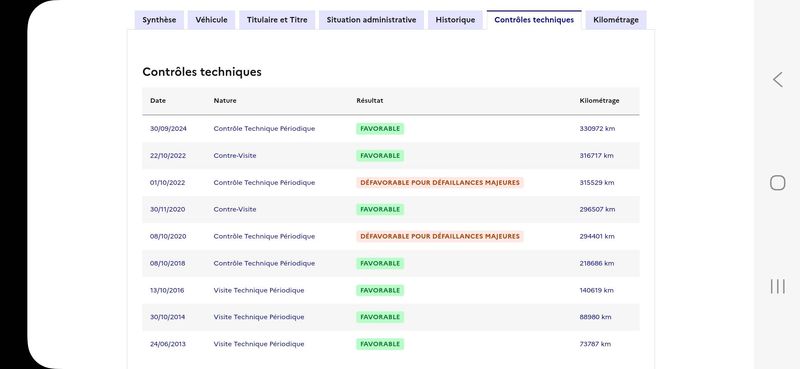Select the 73787 km mileage value
Viewport: 800px width, 369px height.
click(595, 344)
